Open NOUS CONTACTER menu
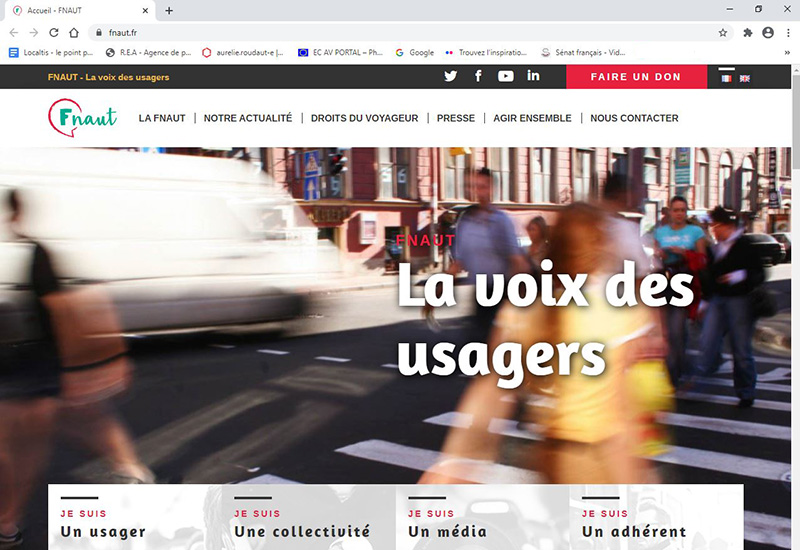 coord(634,118)
